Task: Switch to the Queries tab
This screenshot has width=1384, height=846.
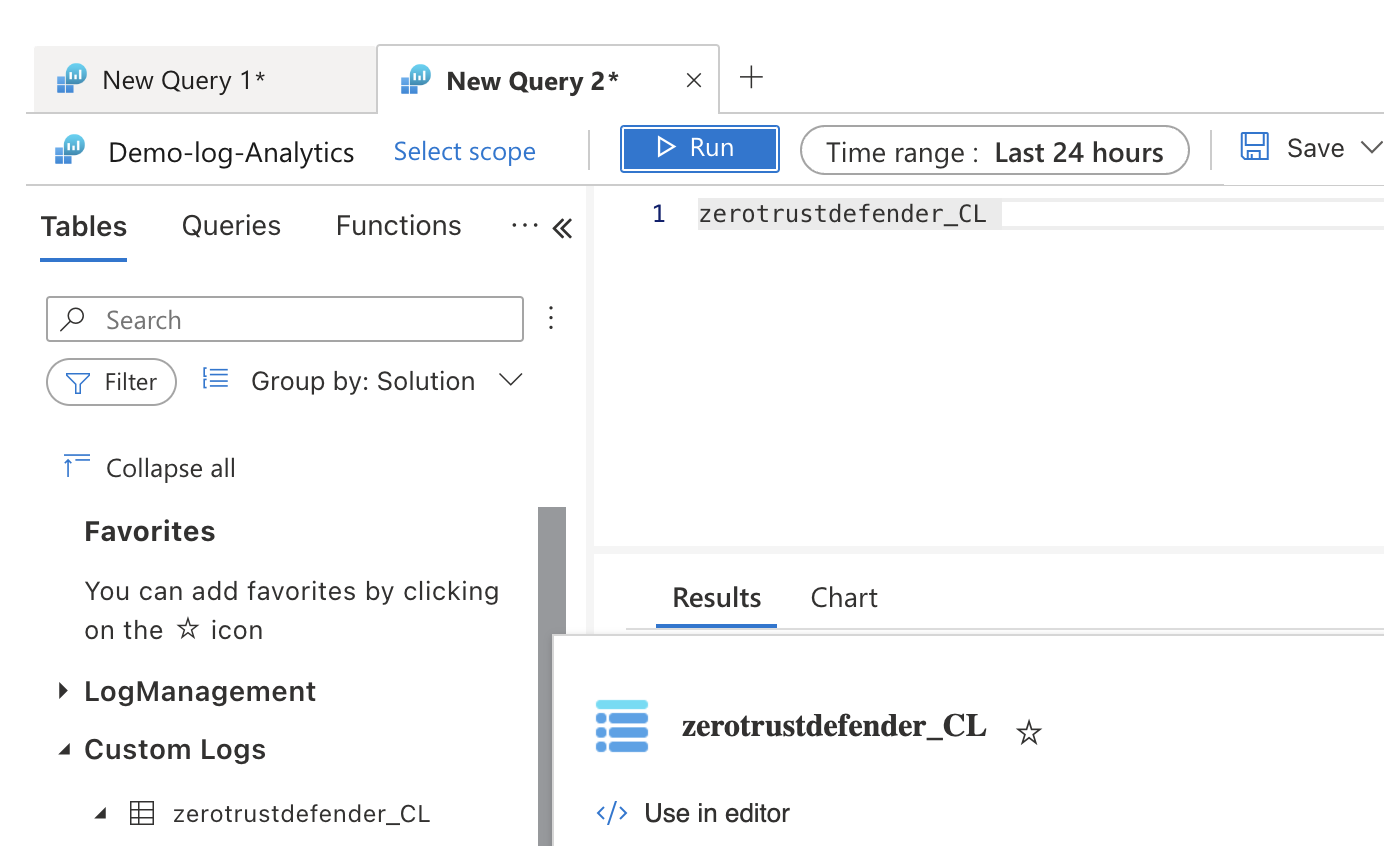Action: point(230,225)
